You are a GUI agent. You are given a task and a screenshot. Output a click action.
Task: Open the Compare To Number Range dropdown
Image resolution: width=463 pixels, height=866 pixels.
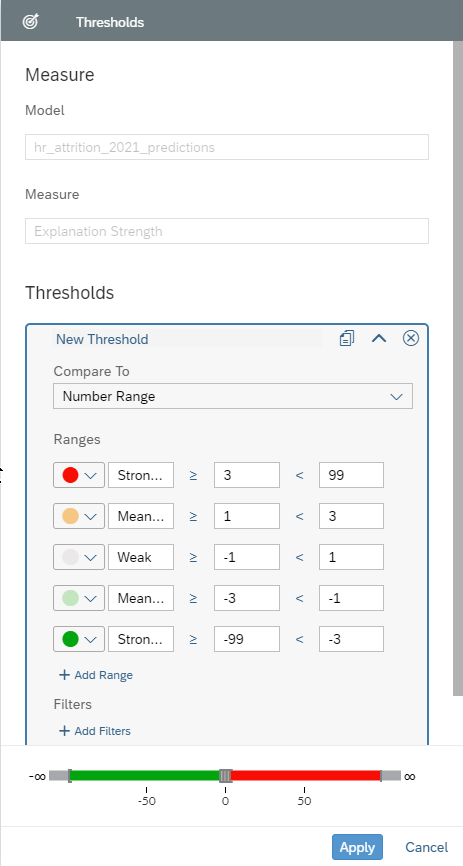coord(233,396)
